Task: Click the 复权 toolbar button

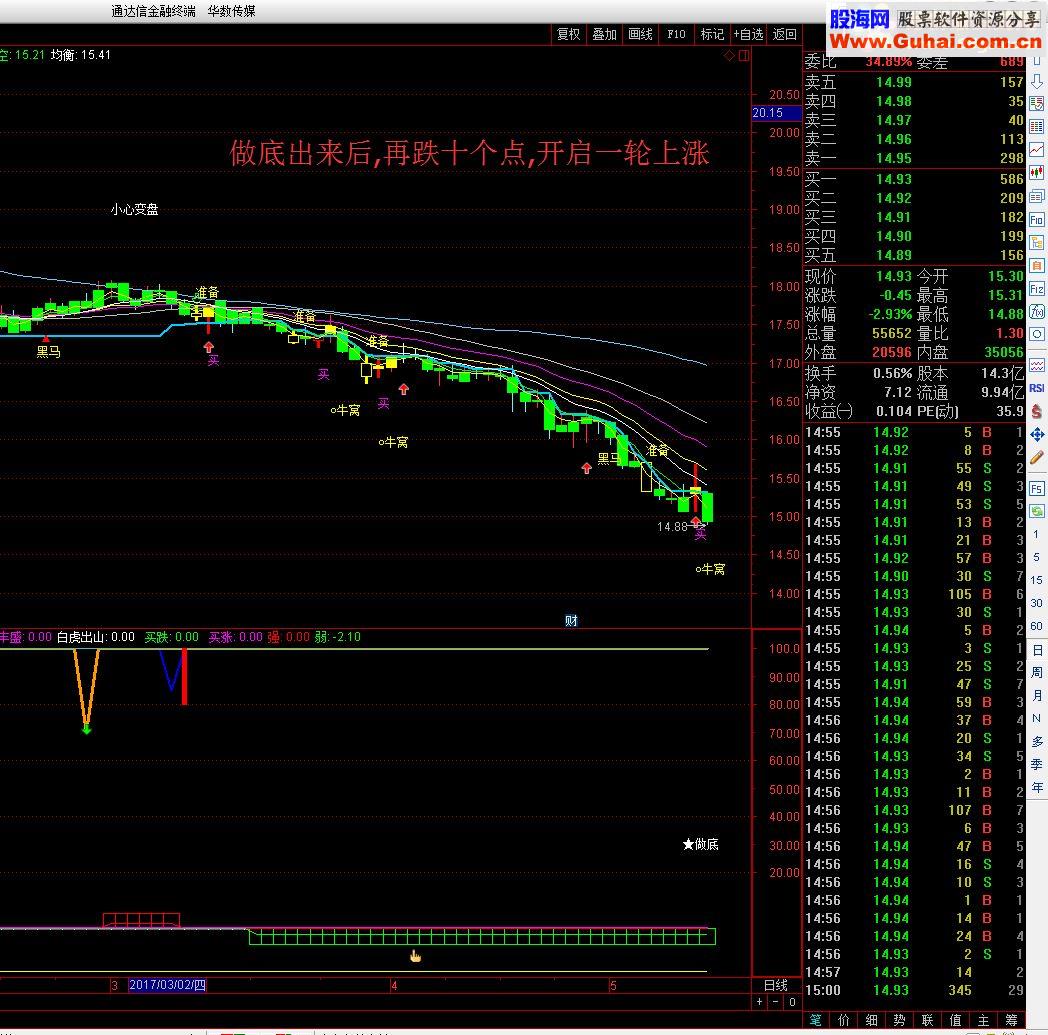Action: (x=568, y=34)
